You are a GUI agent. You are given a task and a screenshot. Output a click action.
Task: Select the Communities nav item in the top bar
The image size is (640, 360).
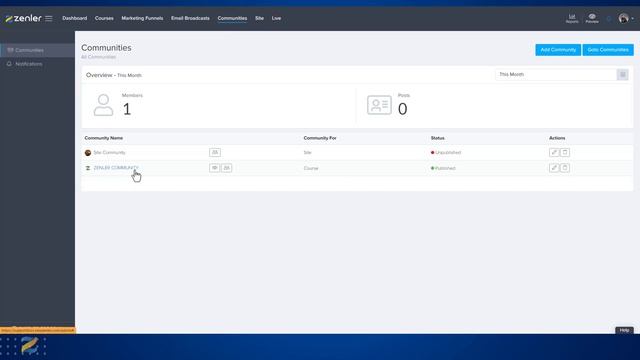tap(232, 18)
